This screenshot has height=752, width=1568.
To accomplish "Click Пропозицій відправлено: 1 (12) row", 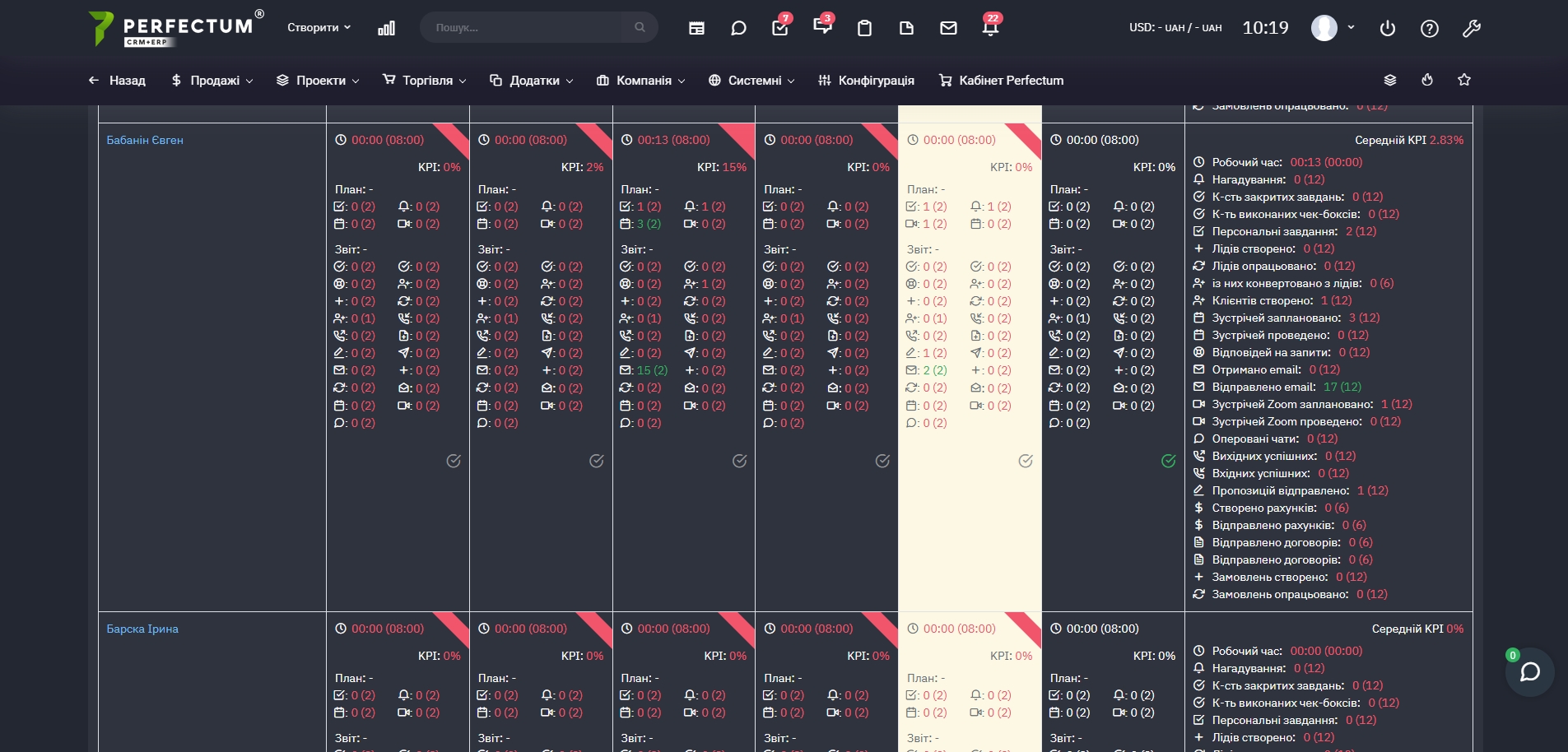I will click(x=1291, y=490).
